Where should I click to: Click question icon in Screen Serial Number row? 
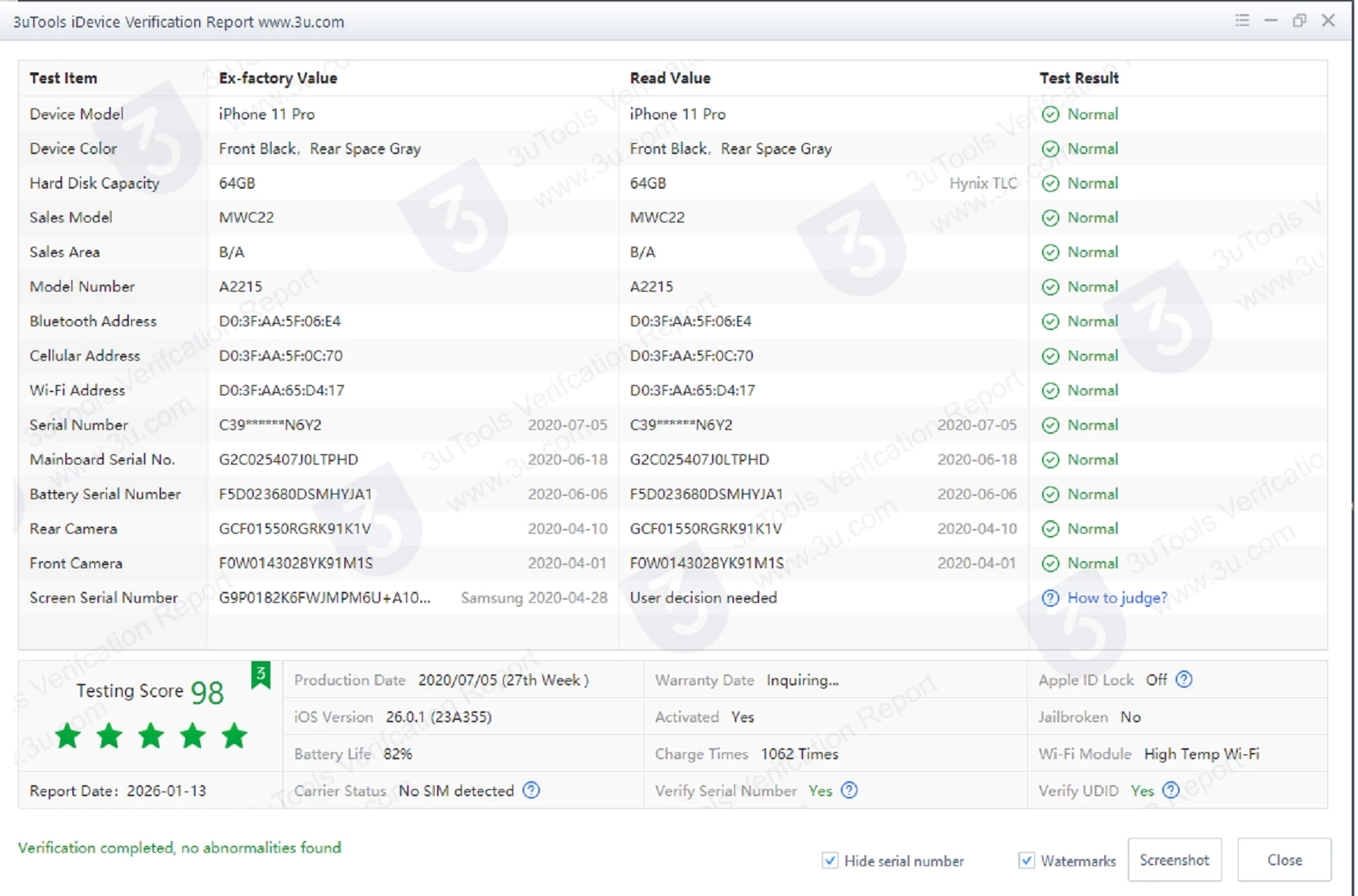click(1050, 598)
